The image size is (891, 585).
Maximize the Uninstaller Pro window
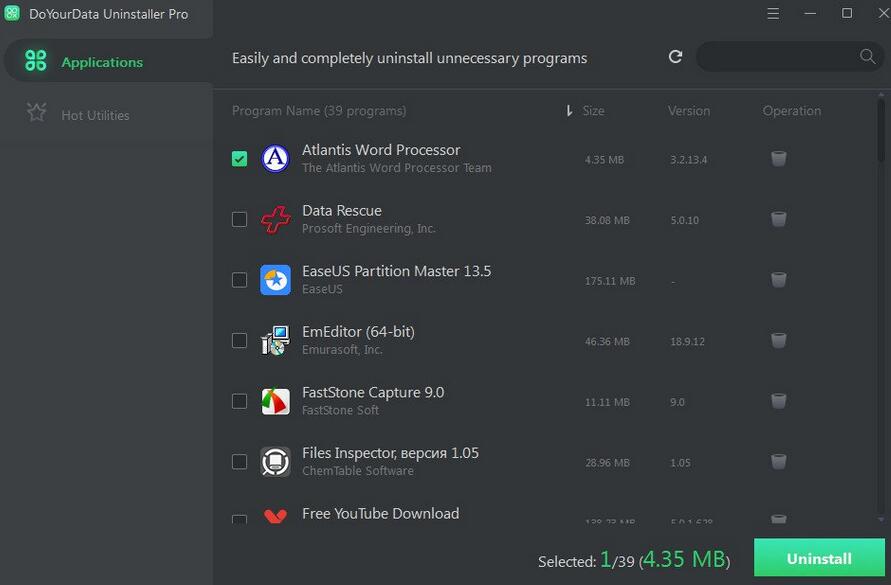847,13
